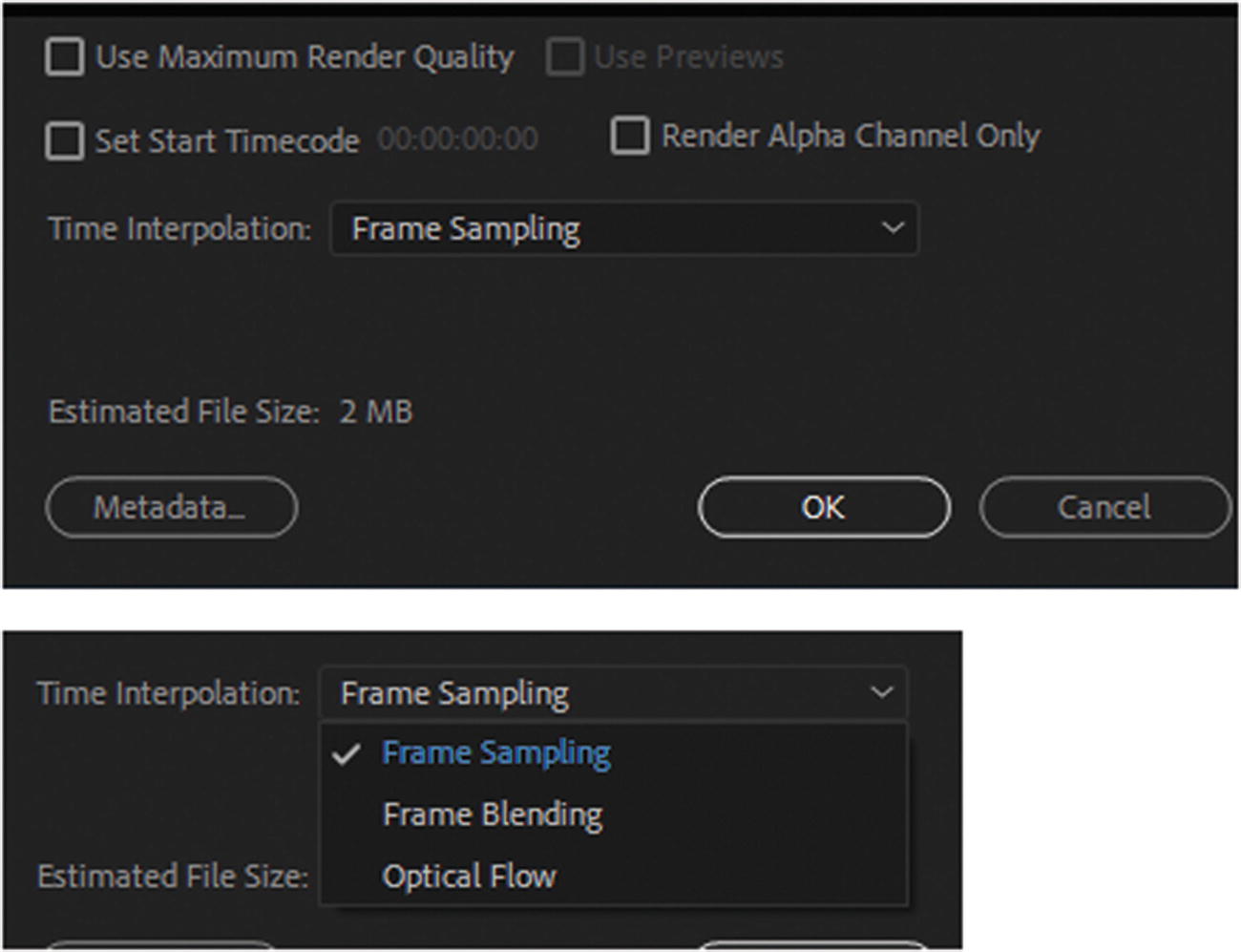
Task: Enable Use Maximum Render Quality checkbox
Action: (x=65, y=57)
